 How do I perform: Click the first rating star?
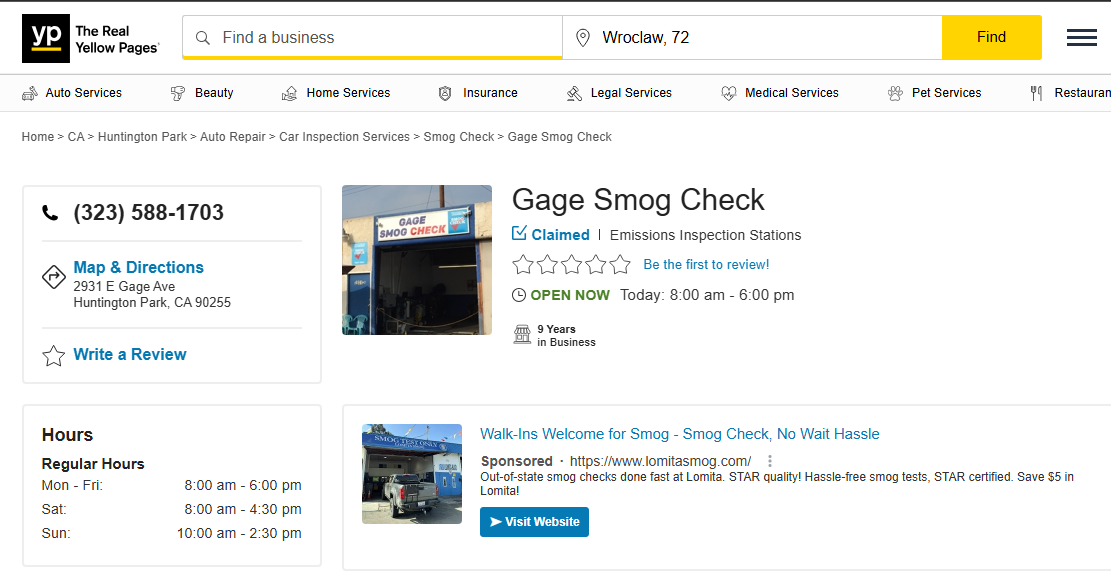point(523,264)
